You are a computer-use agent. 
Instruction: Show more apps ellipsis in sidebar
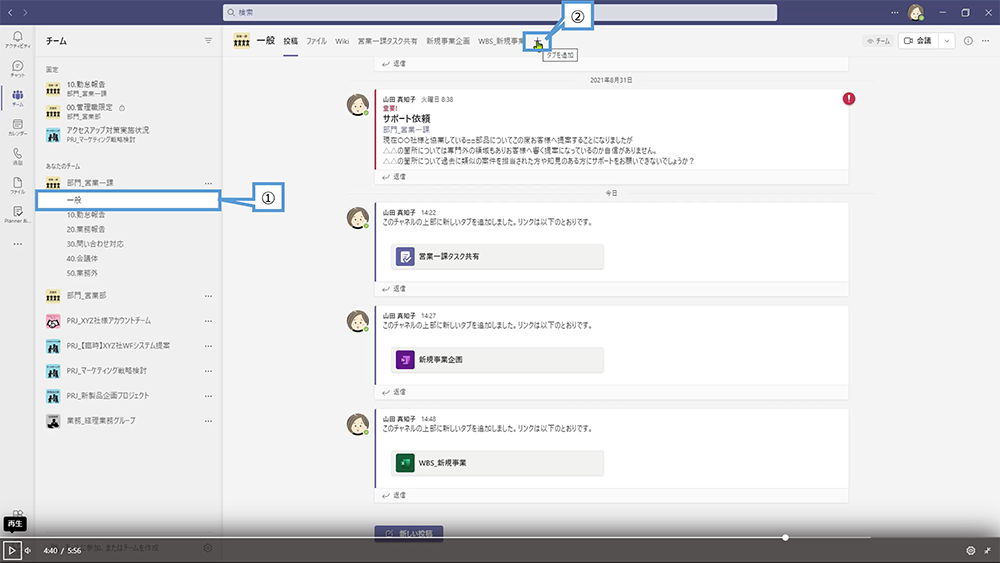17,244
